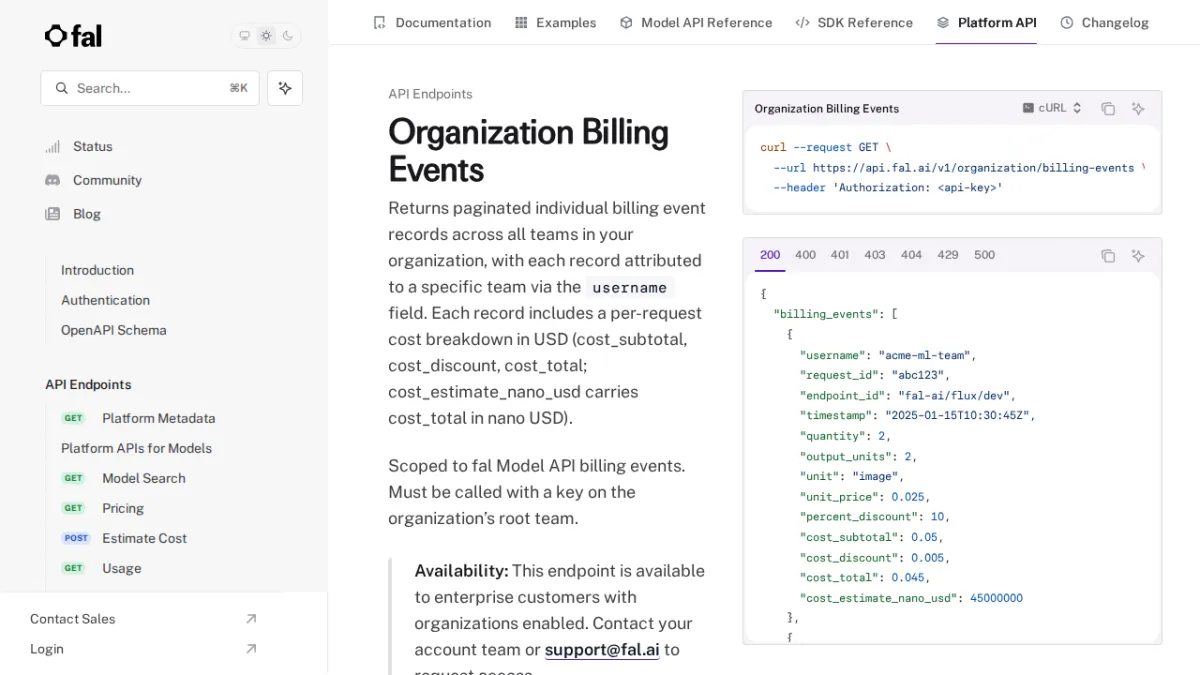Select 429 response tab

pos(948,255)
